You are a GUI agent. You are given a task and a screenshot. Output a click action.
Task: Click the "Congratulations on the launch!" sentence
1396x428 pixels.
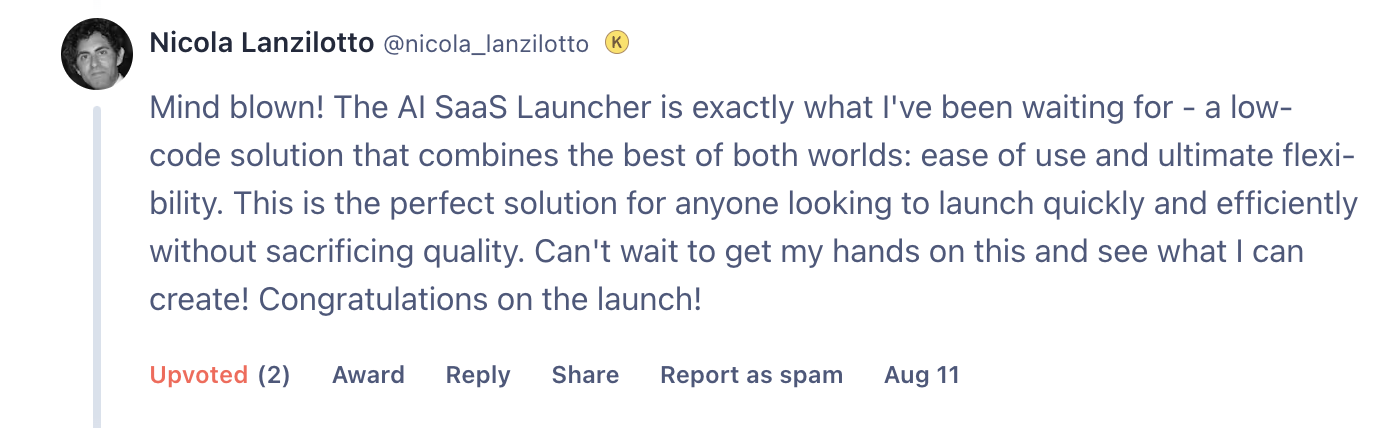(468, 299)
